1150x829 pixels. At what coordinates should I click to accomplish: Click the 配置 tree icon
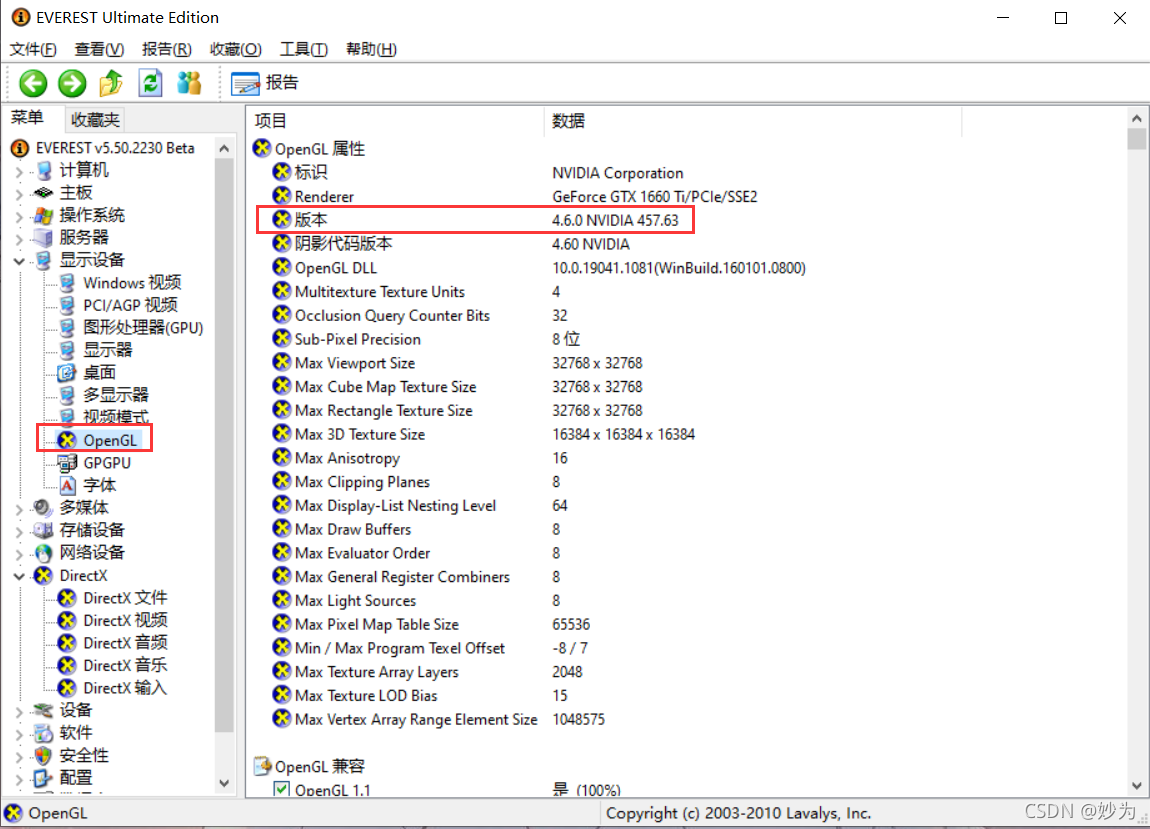click(x=43, y=778)
